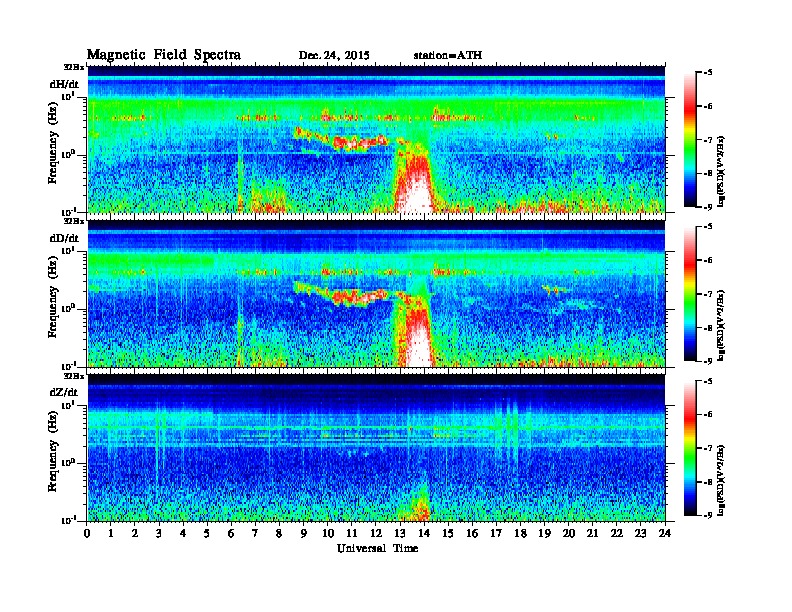
Task: Click the "32Hz" label above dH/dt panel
Action: tap(74, 67)
